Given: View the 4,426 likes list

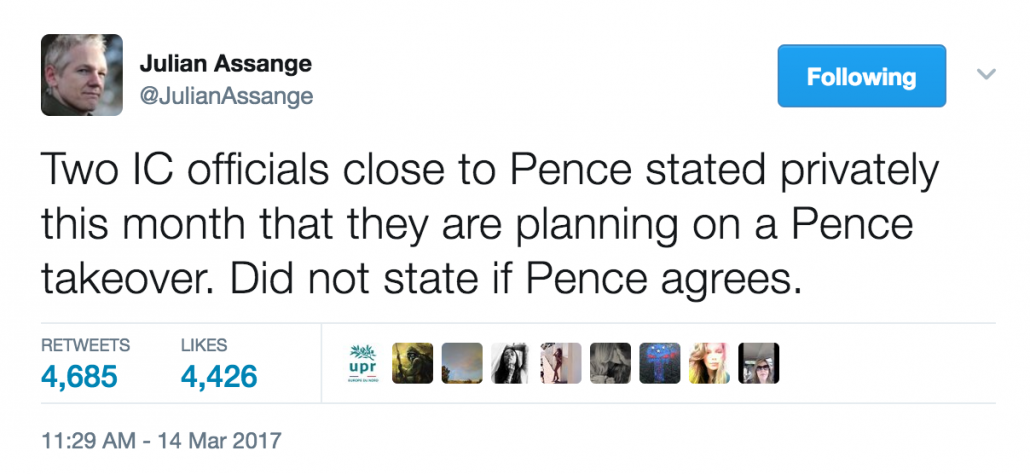Looking at the screenshot, I should pyautogui.click(x=219, y=377).
